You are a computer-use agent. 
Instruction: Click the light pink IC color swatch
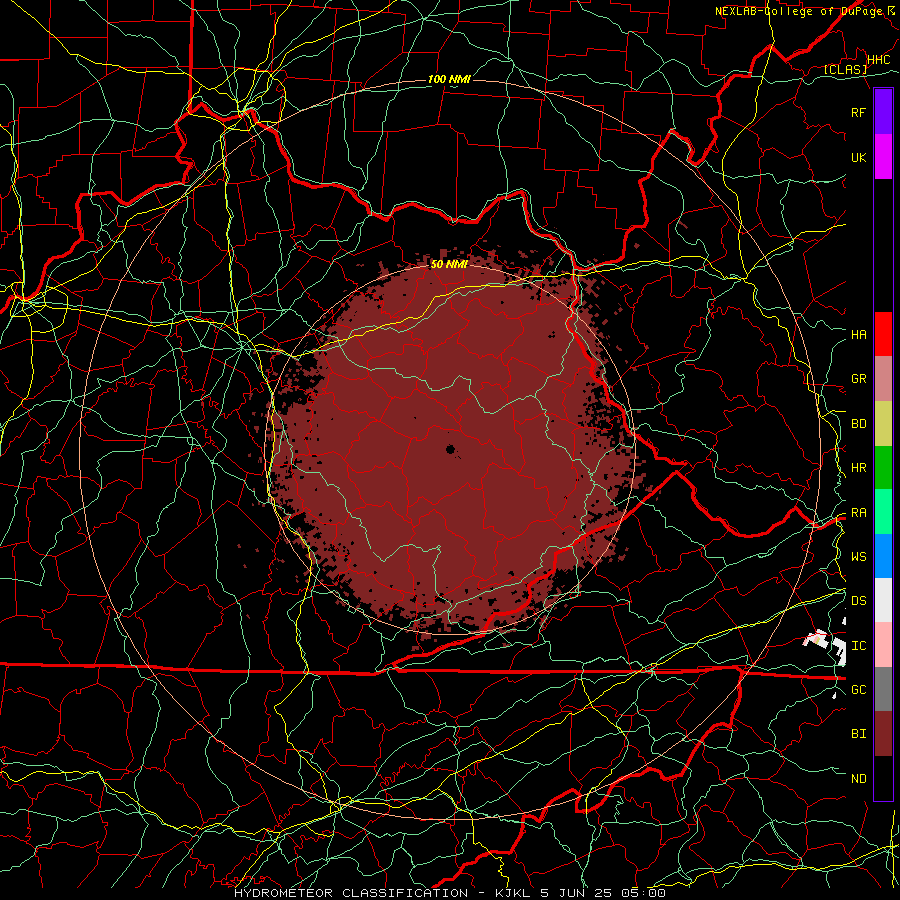click(883, 645)
